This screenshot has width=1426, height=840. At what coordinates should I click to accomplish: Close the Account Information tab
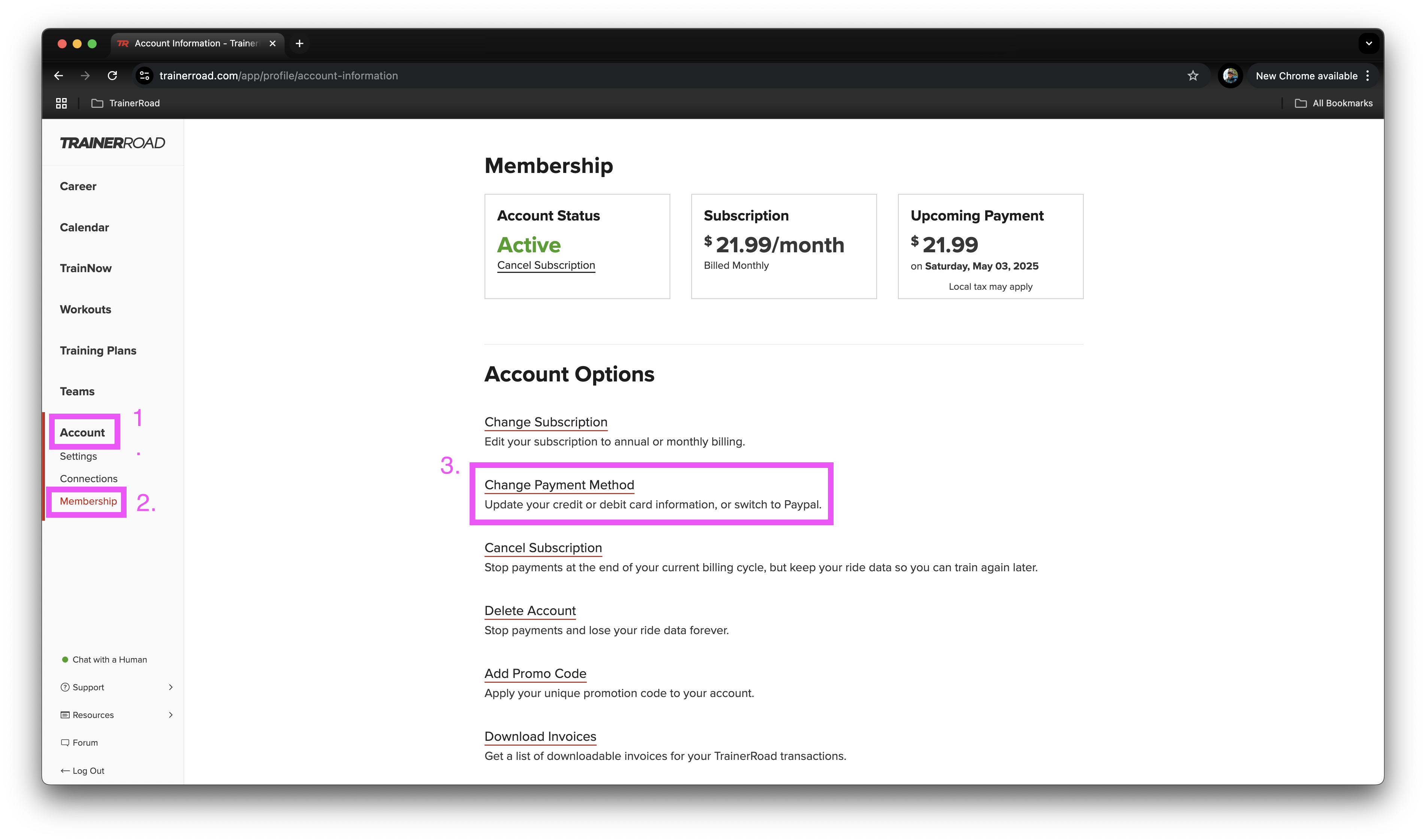pos(272,43)
